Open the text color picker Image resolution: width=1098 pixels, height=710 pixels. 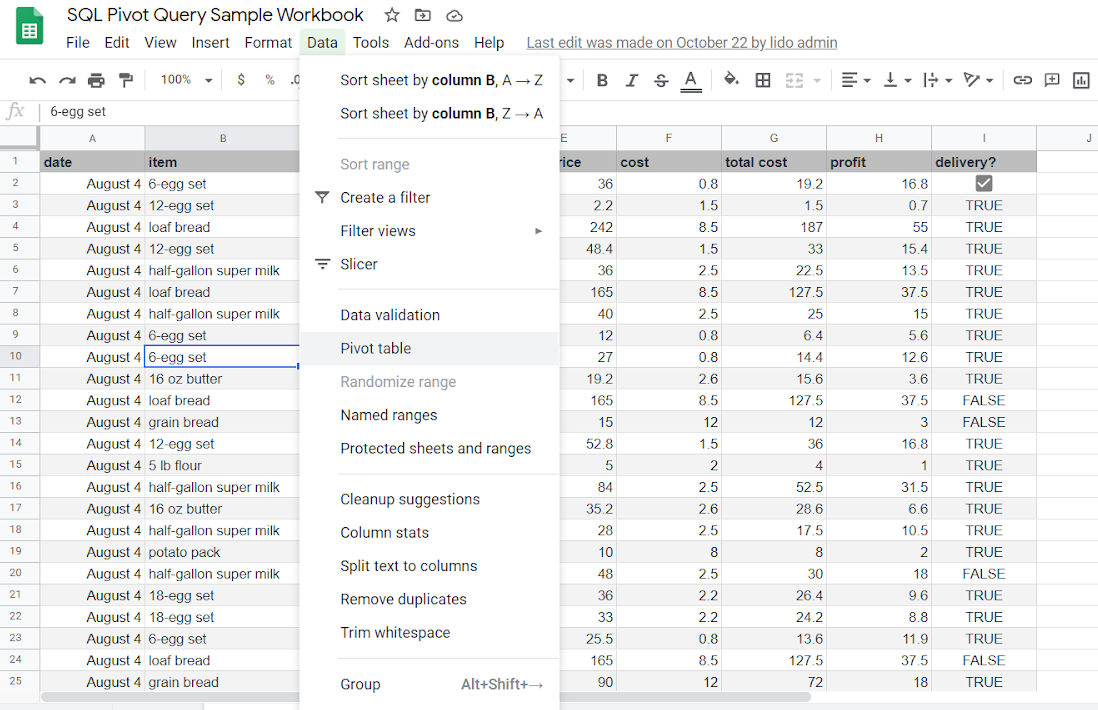688,79
